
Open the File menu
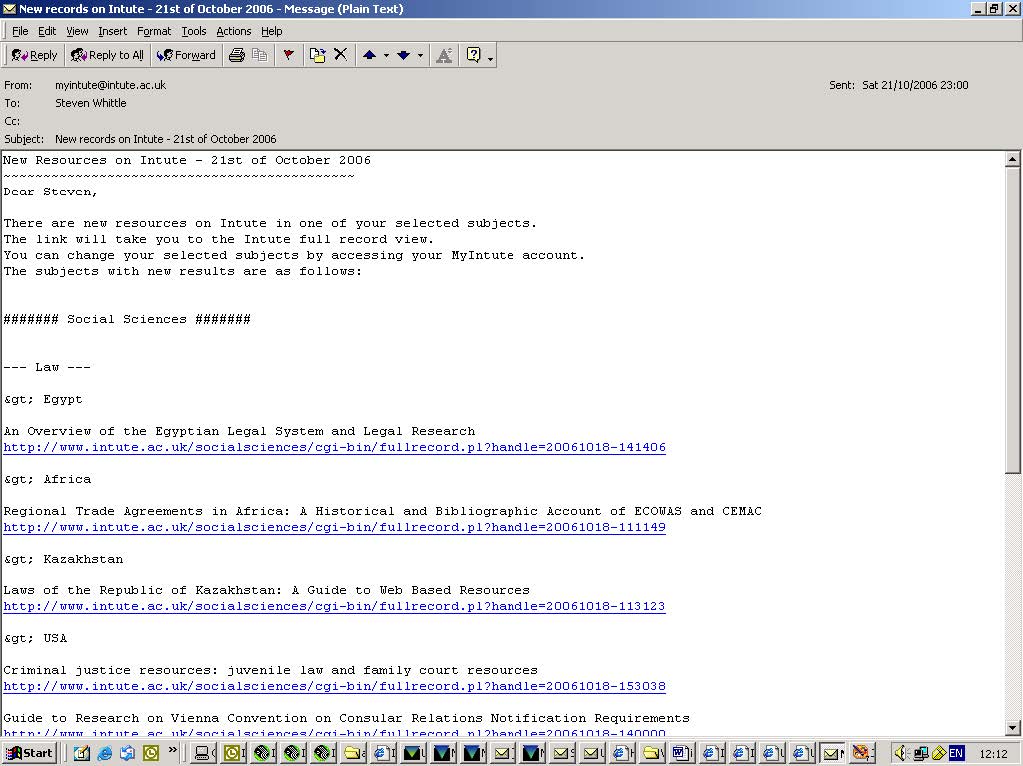tap(20, 31)
